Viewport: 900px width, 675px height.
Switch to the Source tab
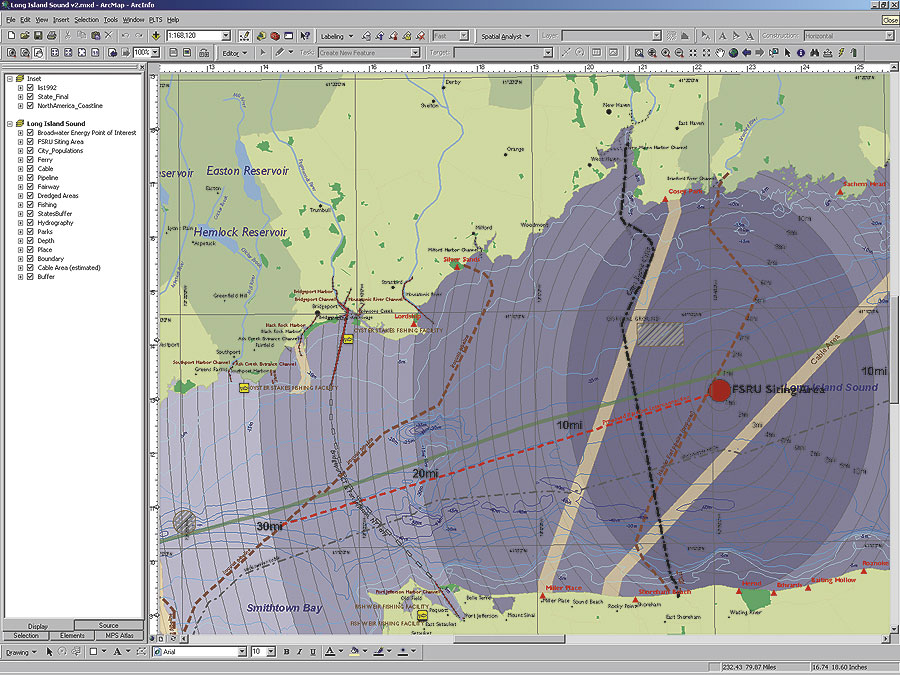tap(109, 626)
